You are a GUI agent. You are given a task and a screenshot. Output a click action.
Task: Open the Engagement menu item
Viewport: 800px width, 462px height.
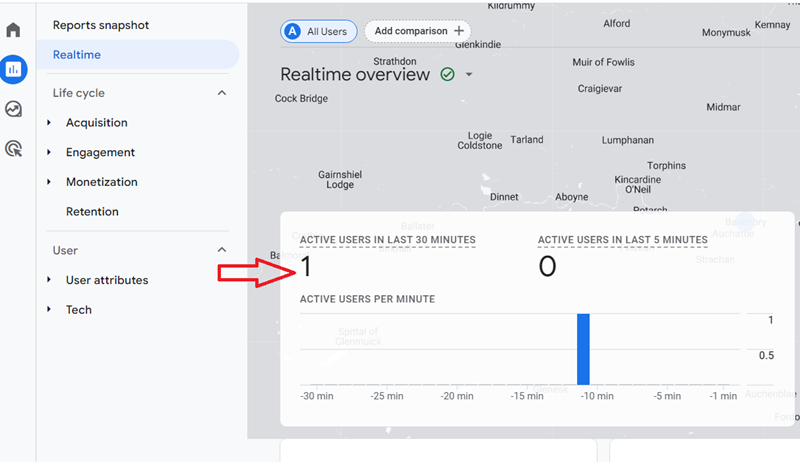coord(101,152)
